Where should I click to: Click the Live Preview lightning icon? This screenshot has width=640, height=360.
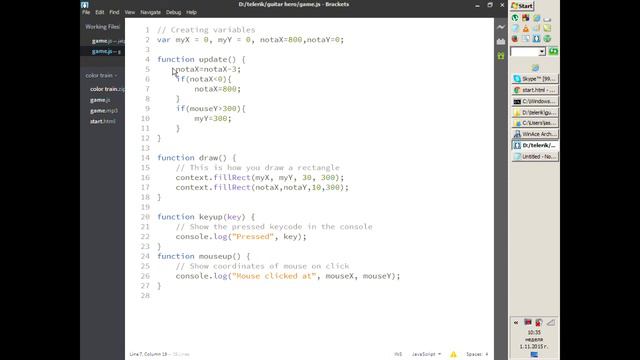[x=501, y=27]
